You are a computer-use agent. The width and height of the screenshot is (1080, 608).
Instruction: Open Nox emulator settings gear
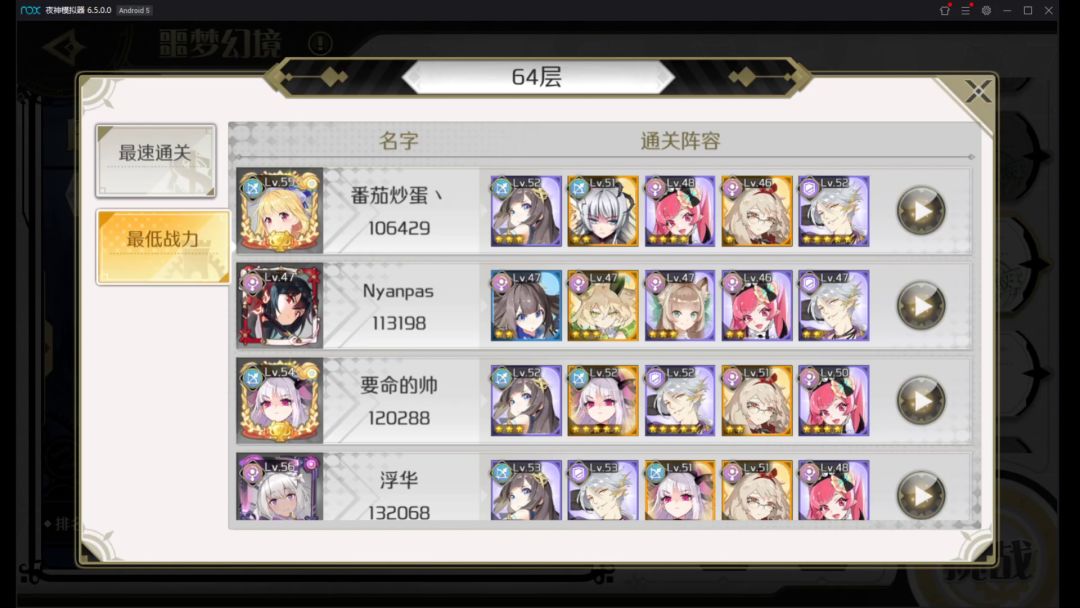tap(986, 10)
